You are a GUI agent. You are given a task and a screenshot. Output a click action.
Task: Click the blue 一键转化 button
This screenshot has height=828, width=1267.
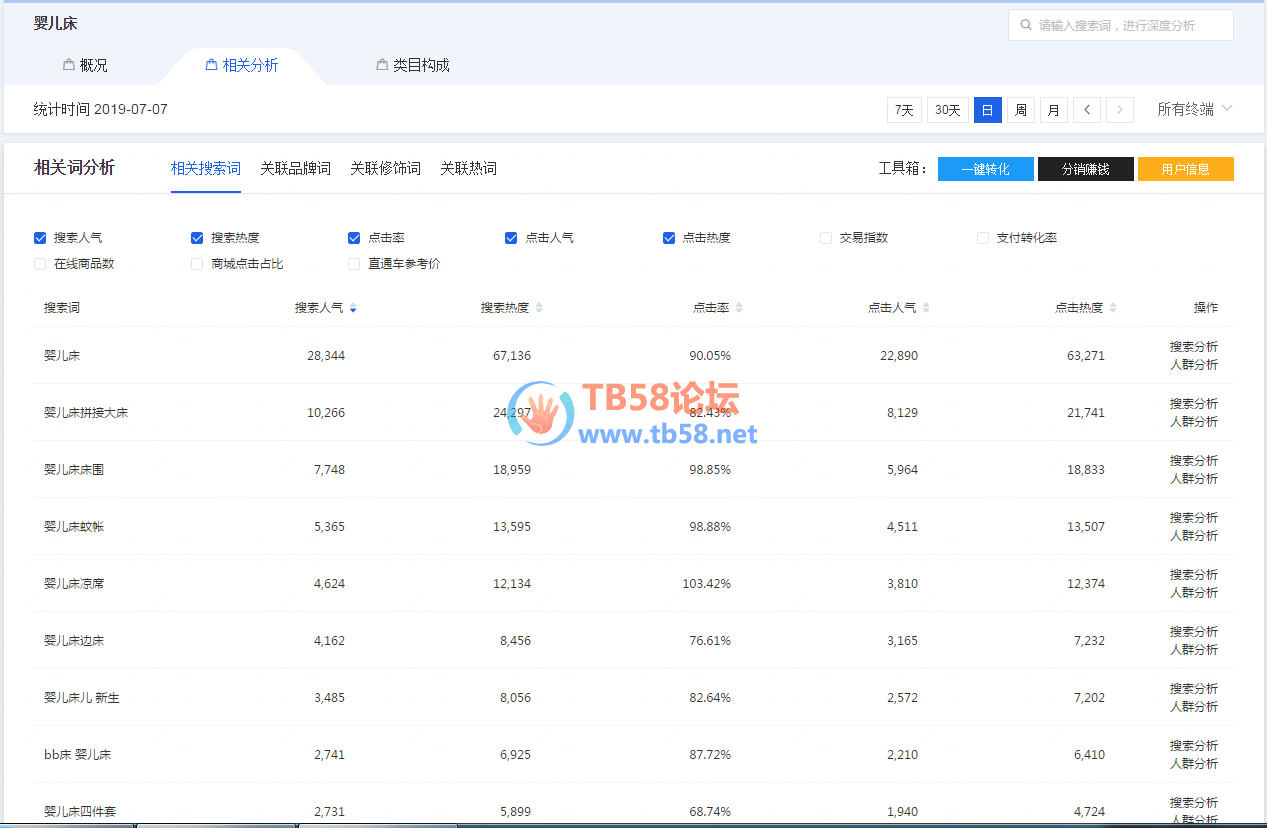[985, 169]
